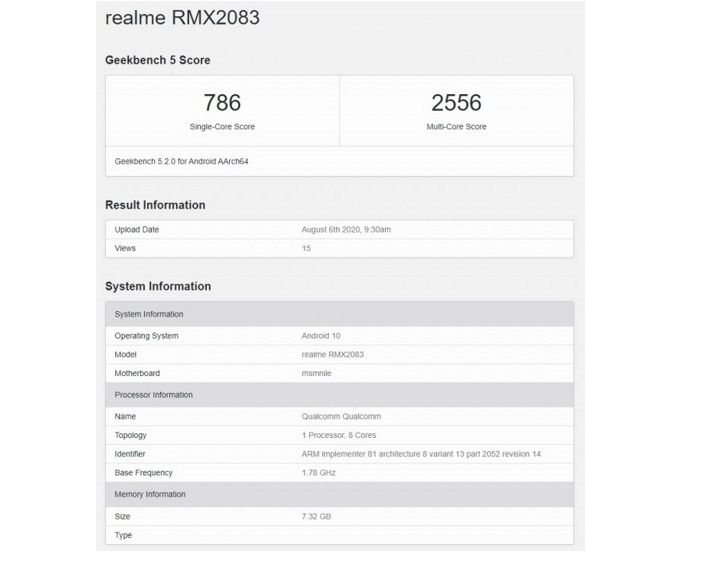Click the Identifier label

point(130,454)
